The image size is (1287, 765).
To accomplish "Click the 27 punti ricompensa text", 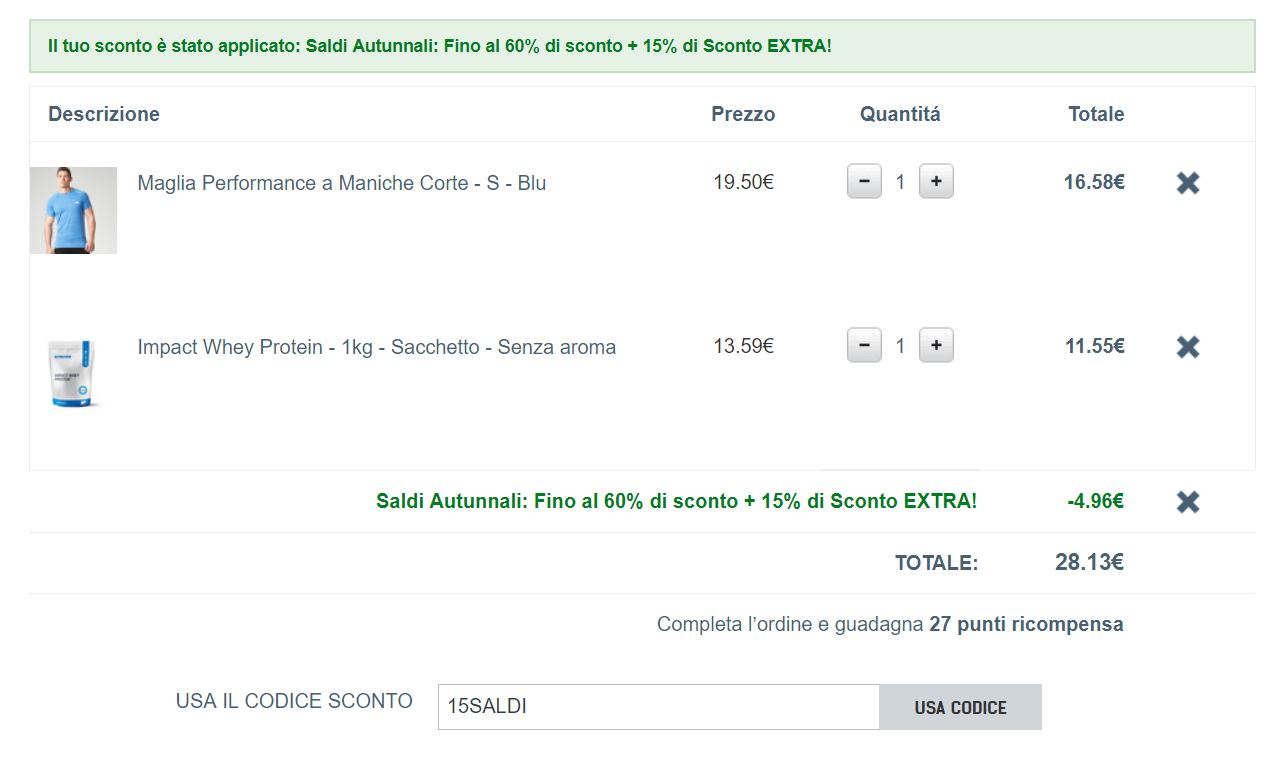I will [x=1025, y=624].
